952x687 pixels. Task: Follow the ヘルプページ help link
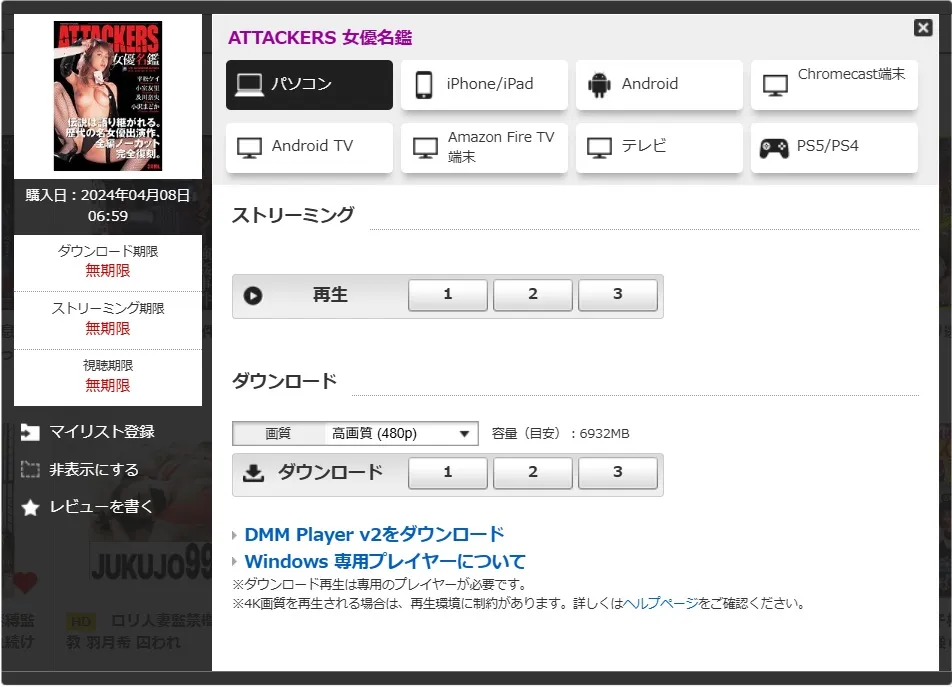coord(661,604)
